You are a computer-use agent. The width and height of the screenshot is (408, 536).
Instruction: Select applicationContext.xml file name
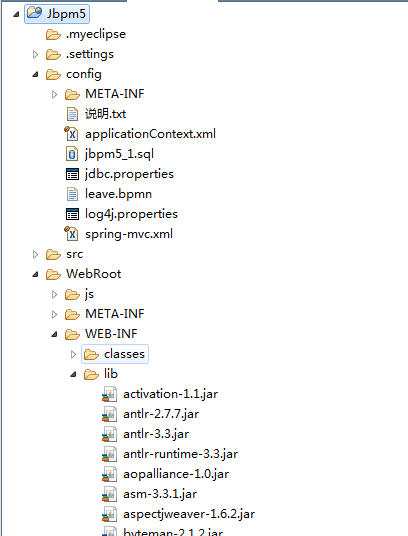[x=150, y=134]
